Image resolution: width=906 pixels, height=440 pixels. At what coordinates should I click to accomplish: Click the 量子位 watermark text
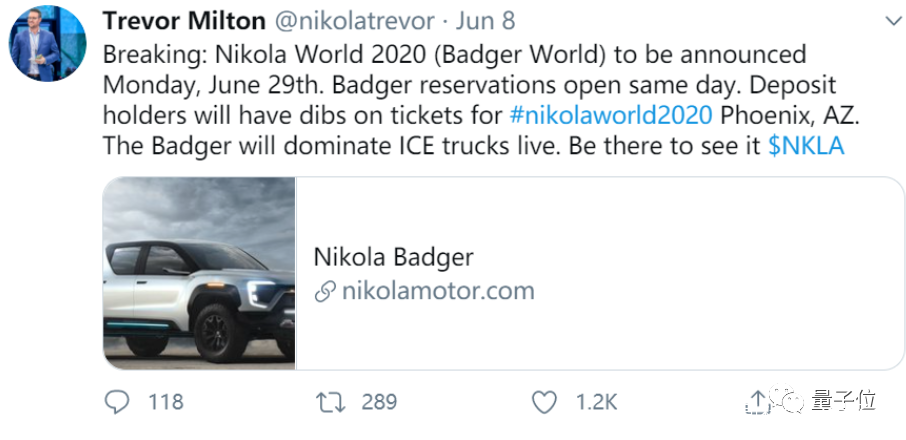[846, 402]
